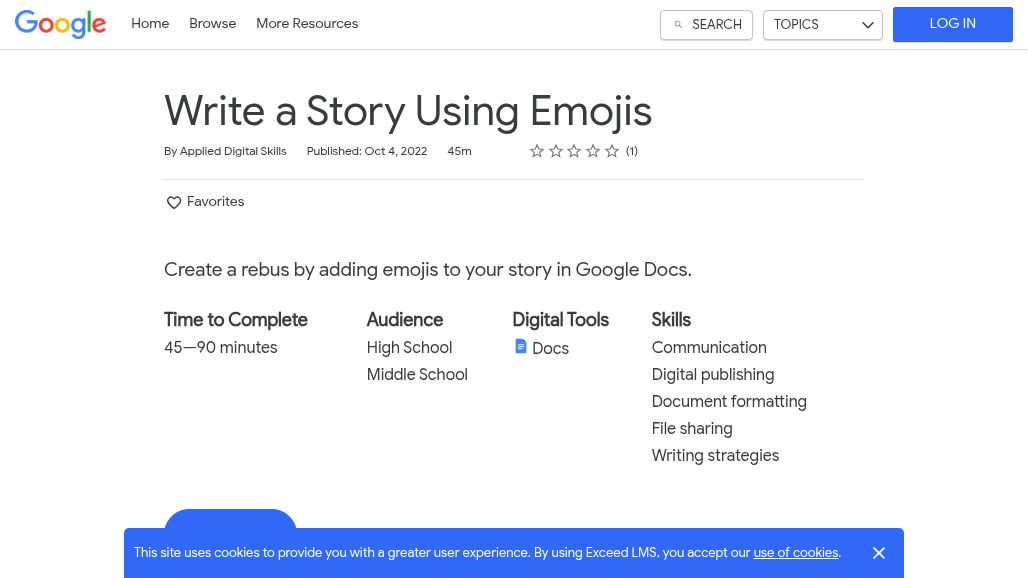Open More Resources in the navigation
Image resolution: width=1028 pixels, height=578 pixels.
pos(307,24)
